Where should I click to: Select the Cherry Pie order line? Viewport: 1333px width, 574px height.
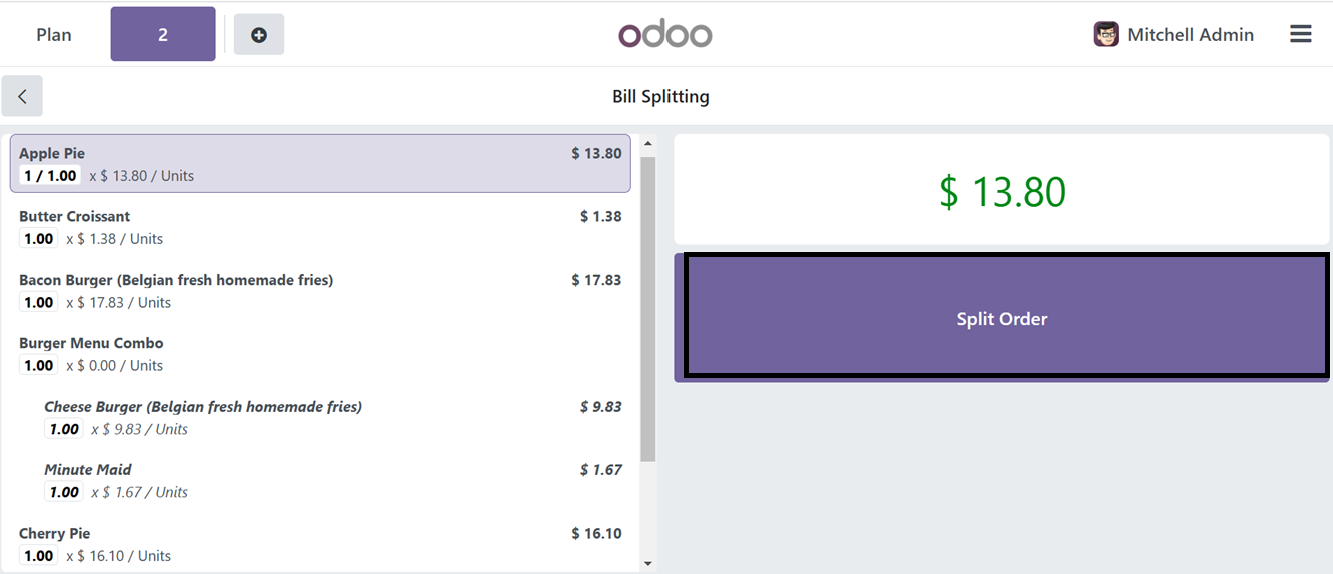[320, 544]
